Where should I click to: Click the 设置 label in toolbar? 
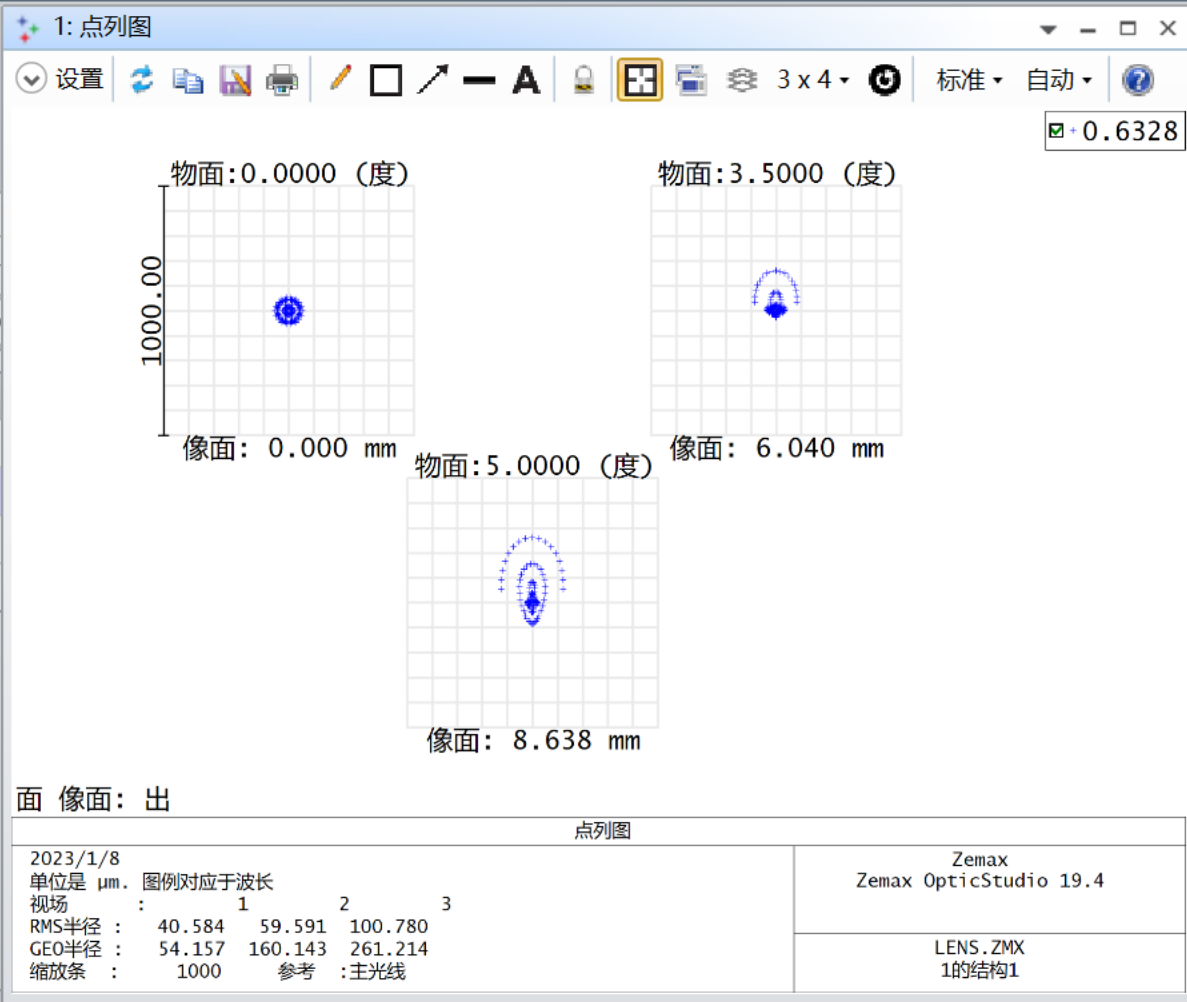[79, 79]
